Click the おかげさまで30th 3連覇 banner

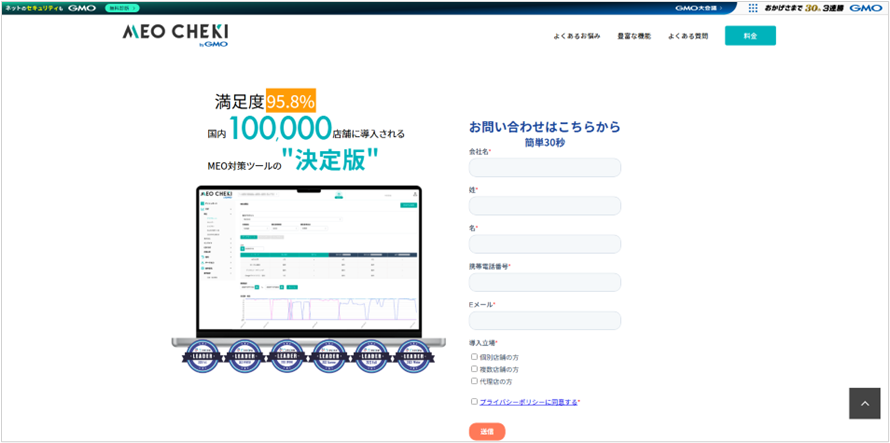tap(805, 8)
